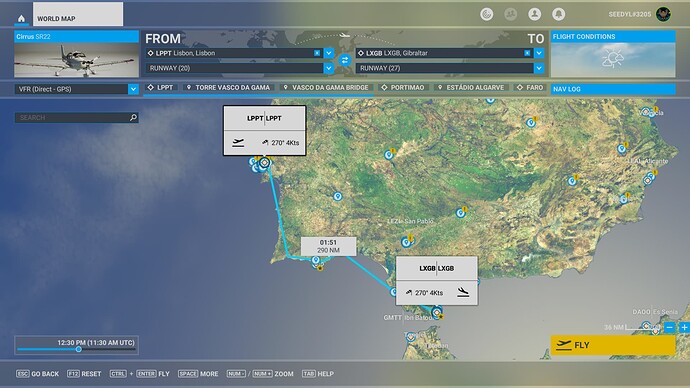This screenshot has height=388, width=690.
Task: Click the Faro area starred map marker
Action: 320,267
